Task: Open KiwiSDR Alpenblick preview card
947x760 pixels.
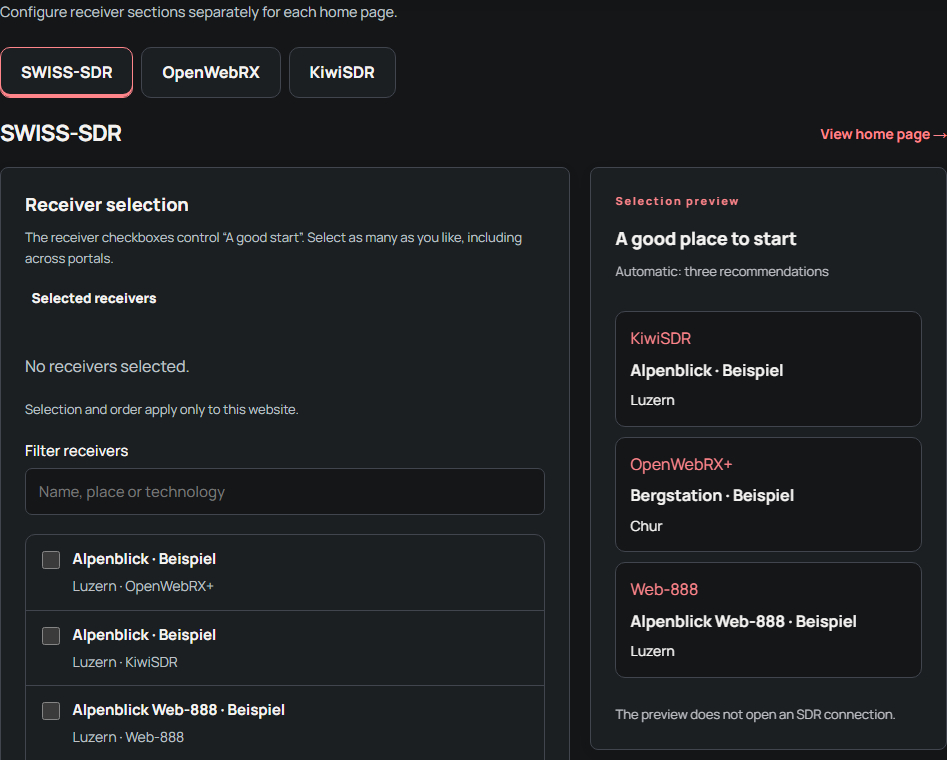Action: (768, 369)
